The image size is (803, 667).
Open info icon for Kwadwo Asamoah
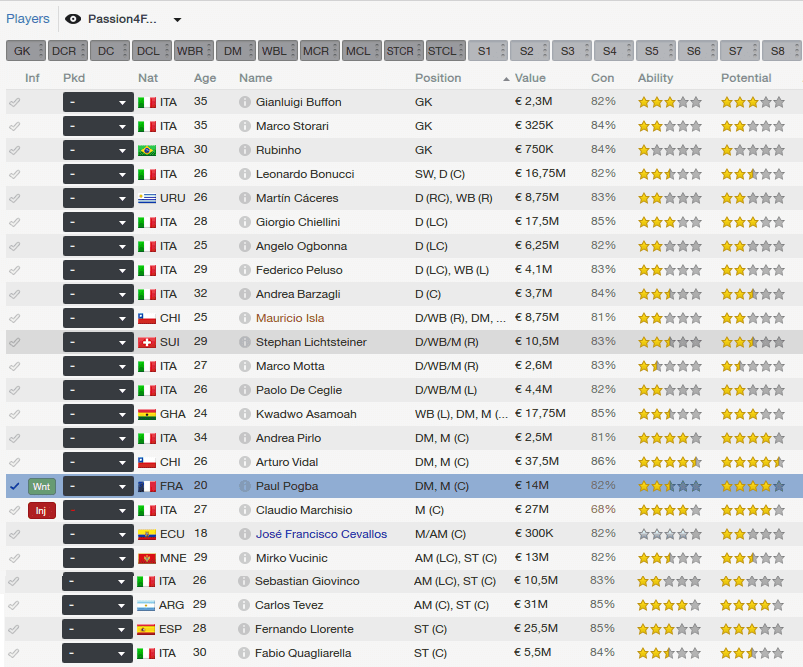tap(245, 414)
